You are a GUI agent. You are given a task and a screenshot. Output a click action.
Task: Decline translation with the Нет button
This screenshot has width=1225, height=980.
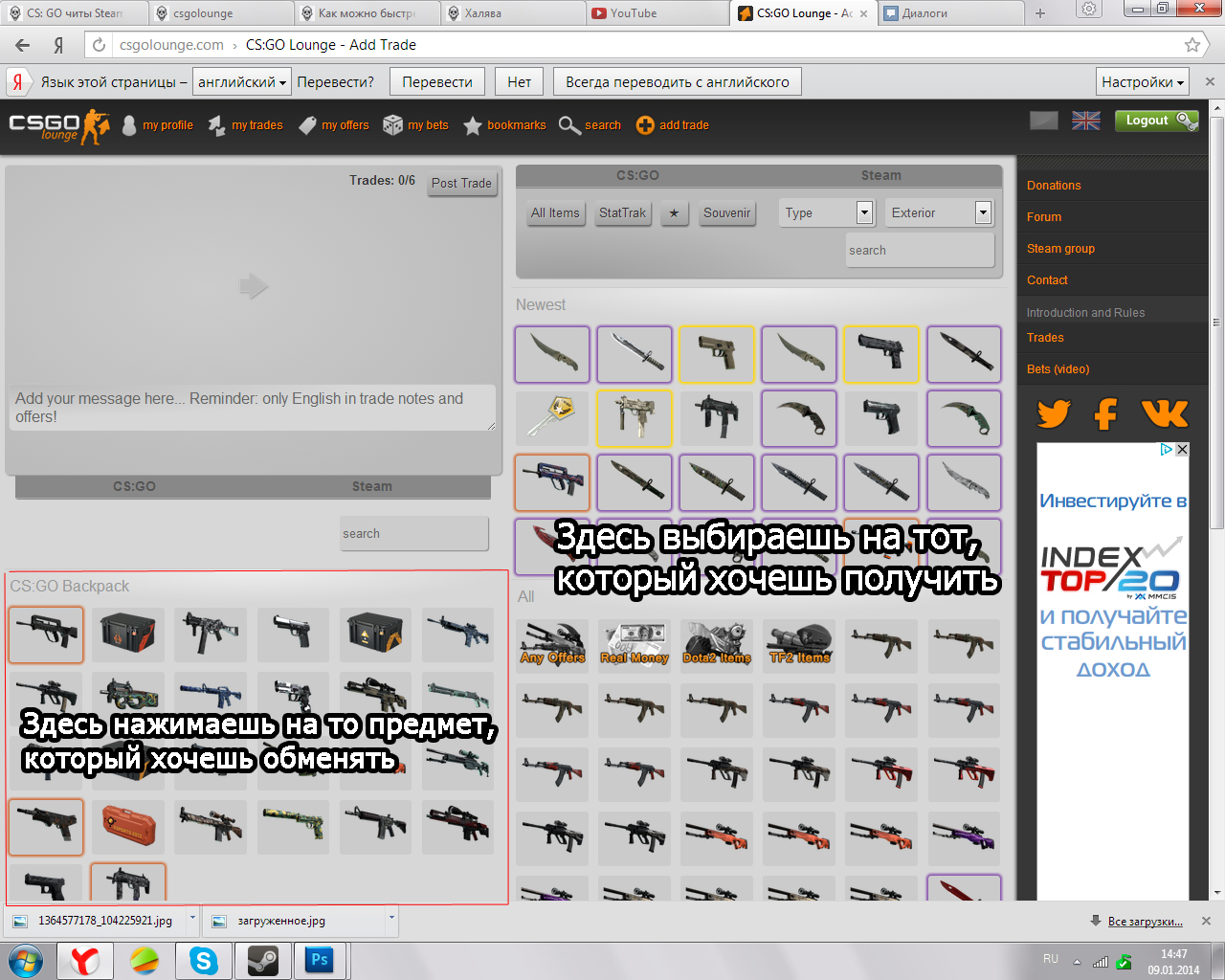520,82
